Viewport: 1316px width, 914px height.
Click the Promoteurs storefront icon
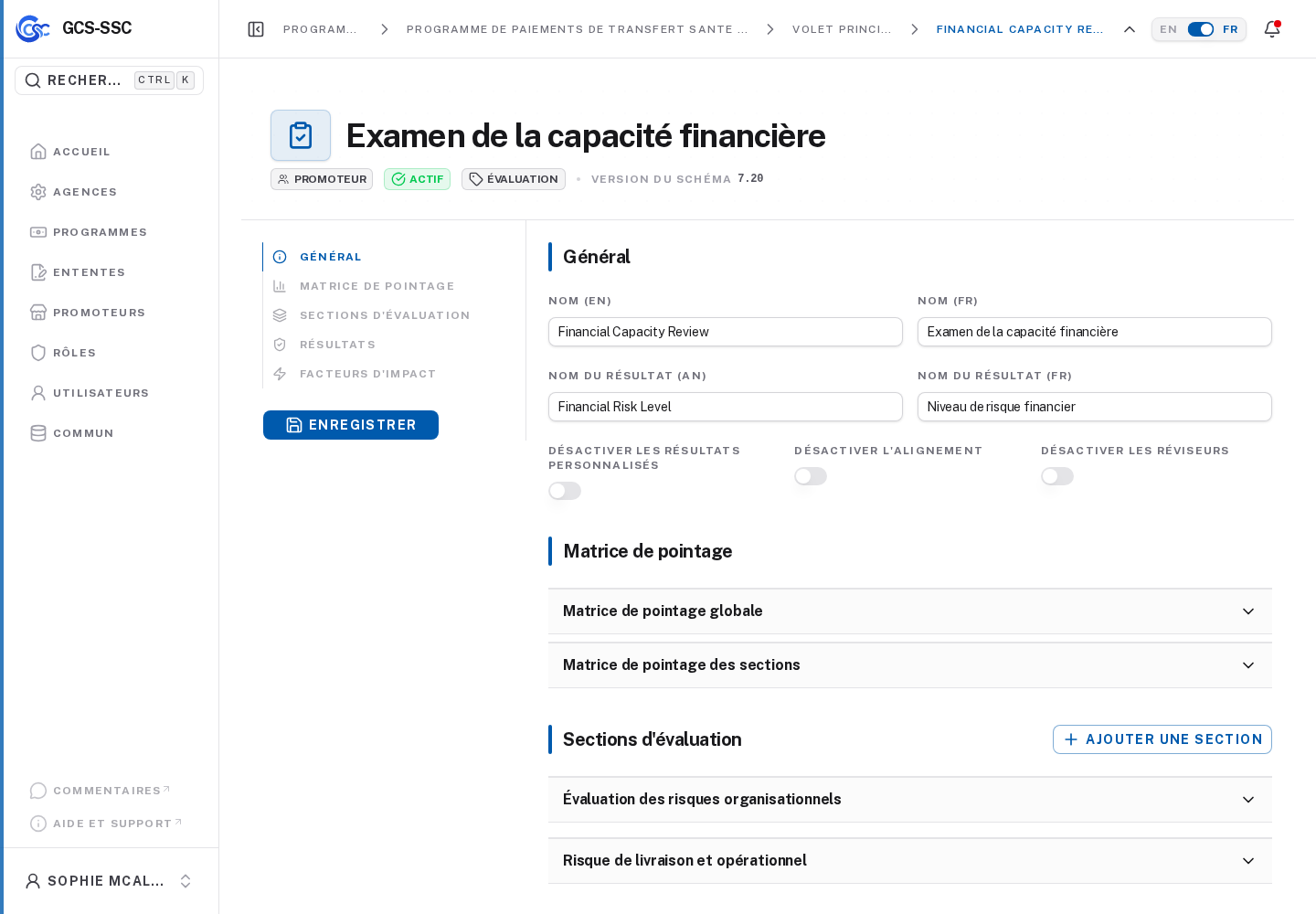click(38, 313)
